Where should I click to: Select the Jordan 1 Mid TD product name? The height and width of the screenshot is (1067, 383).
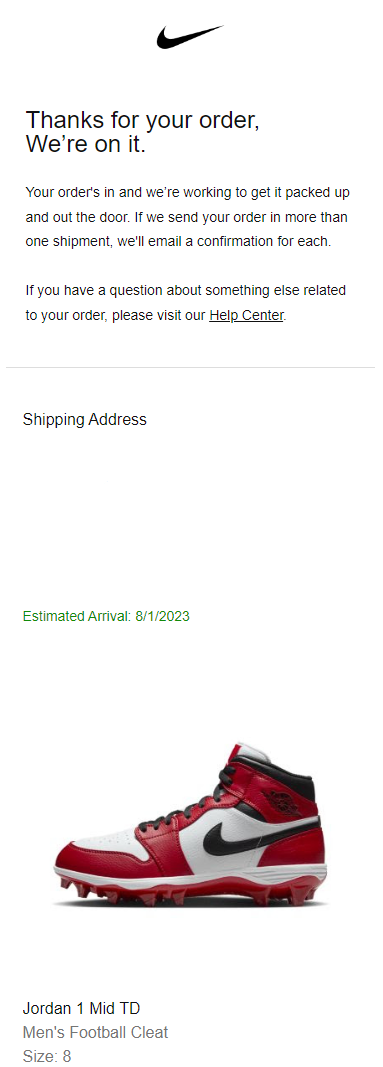click(82, 1008)
